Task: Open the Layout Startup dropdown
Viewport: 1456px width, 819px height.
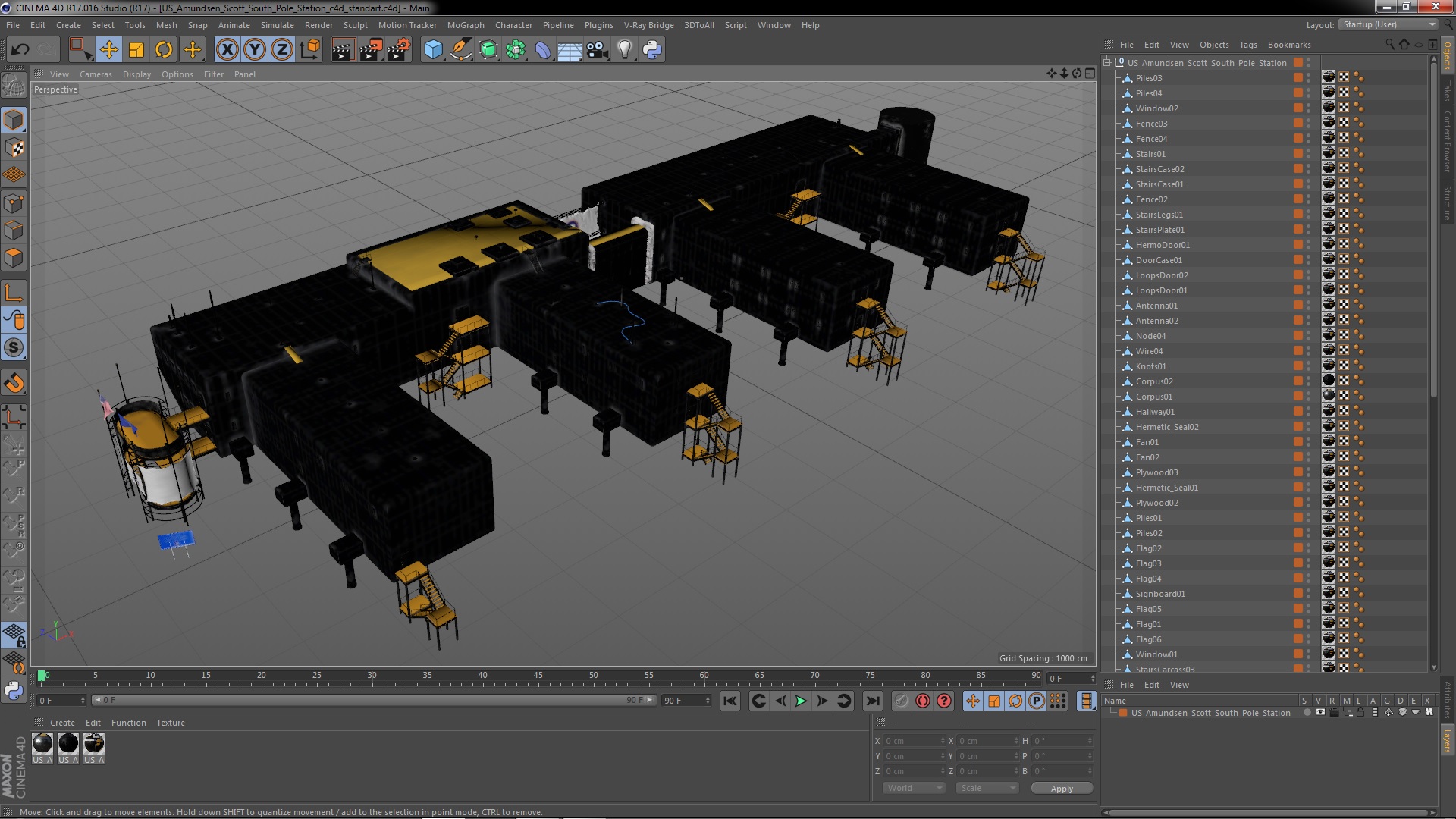Action: point(1389,24)
